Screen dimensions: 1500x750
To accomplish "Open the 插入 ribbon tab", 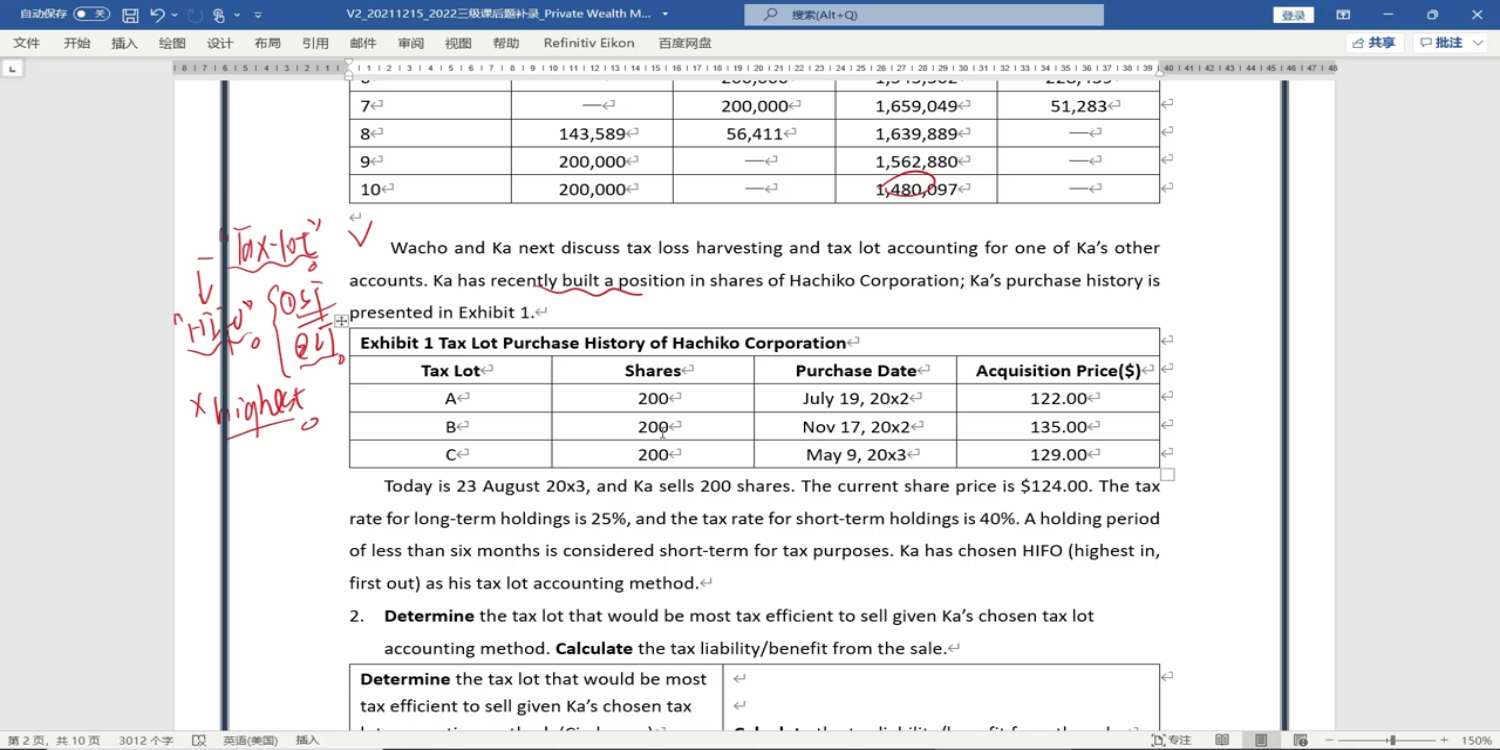I will [x=124, y=43].
